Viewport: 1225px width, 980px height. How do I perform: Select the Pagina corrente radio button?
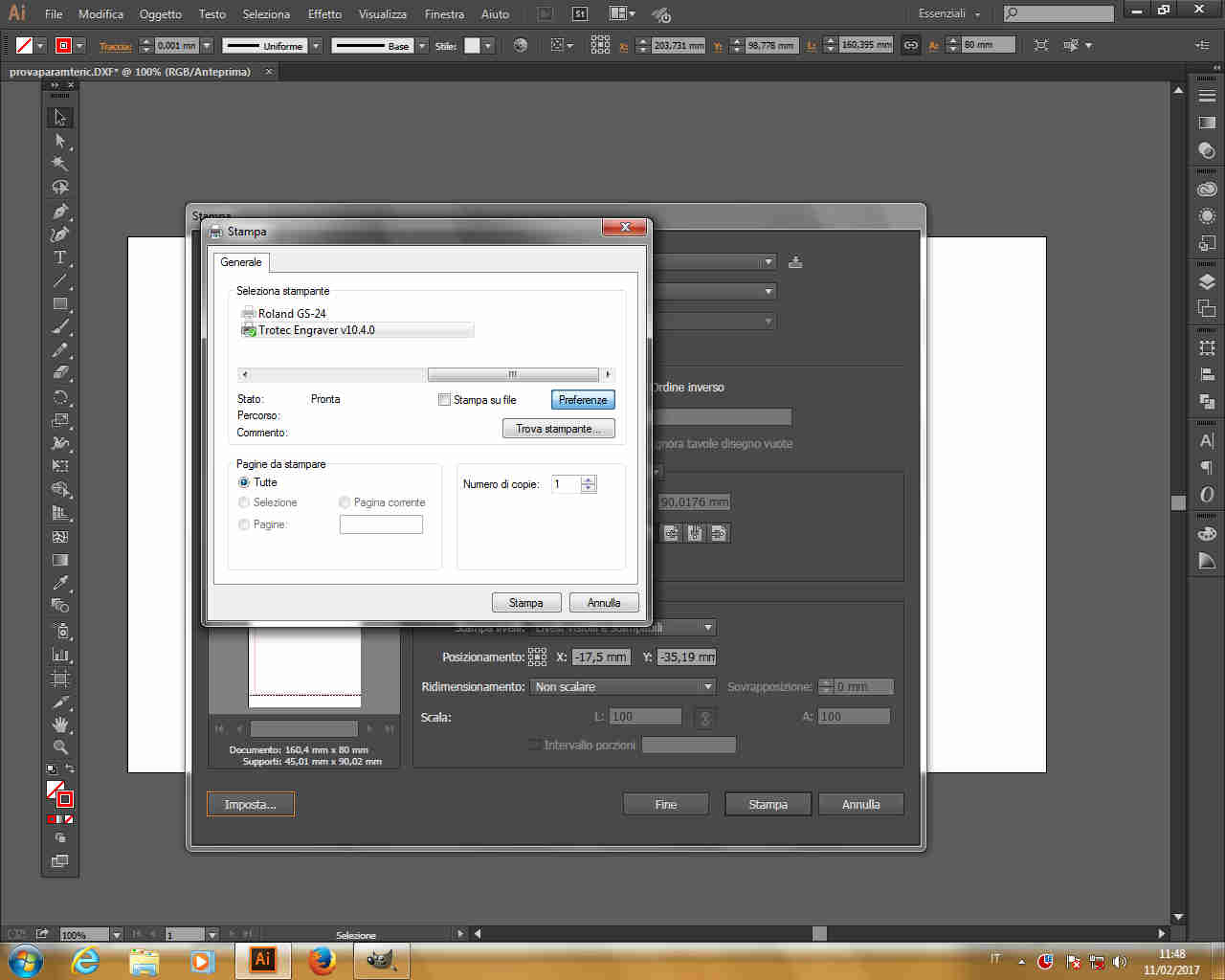point(345,502)
